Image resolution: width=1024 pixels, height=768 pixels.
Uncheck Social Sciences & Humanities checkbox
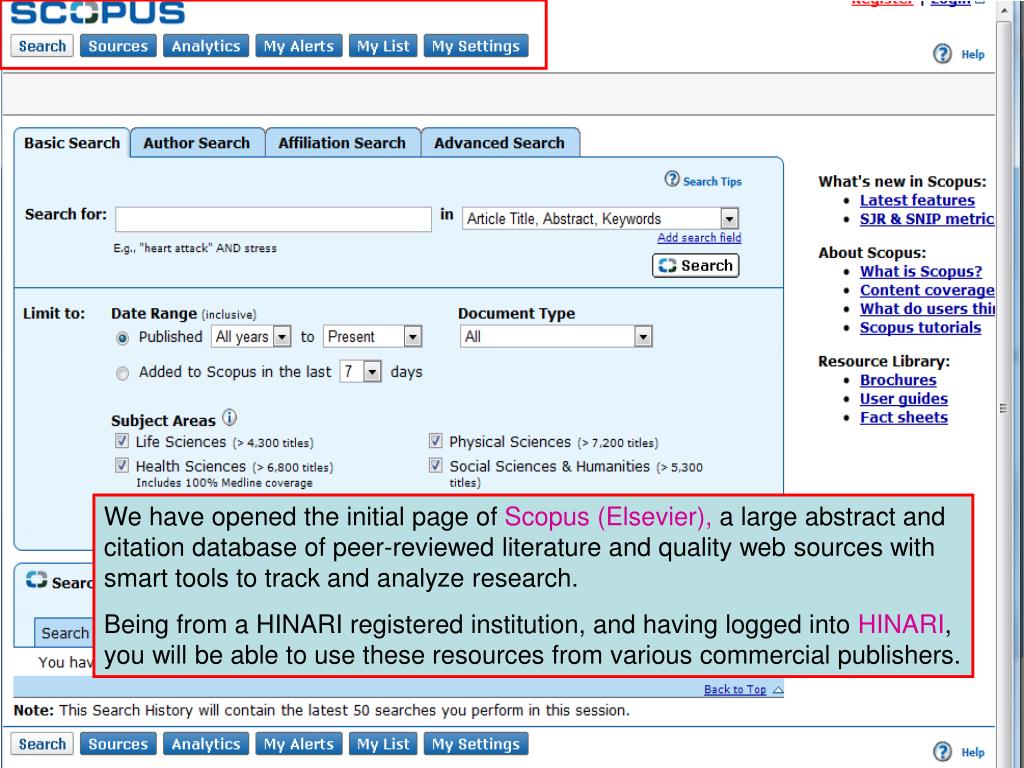coord(436,465)
